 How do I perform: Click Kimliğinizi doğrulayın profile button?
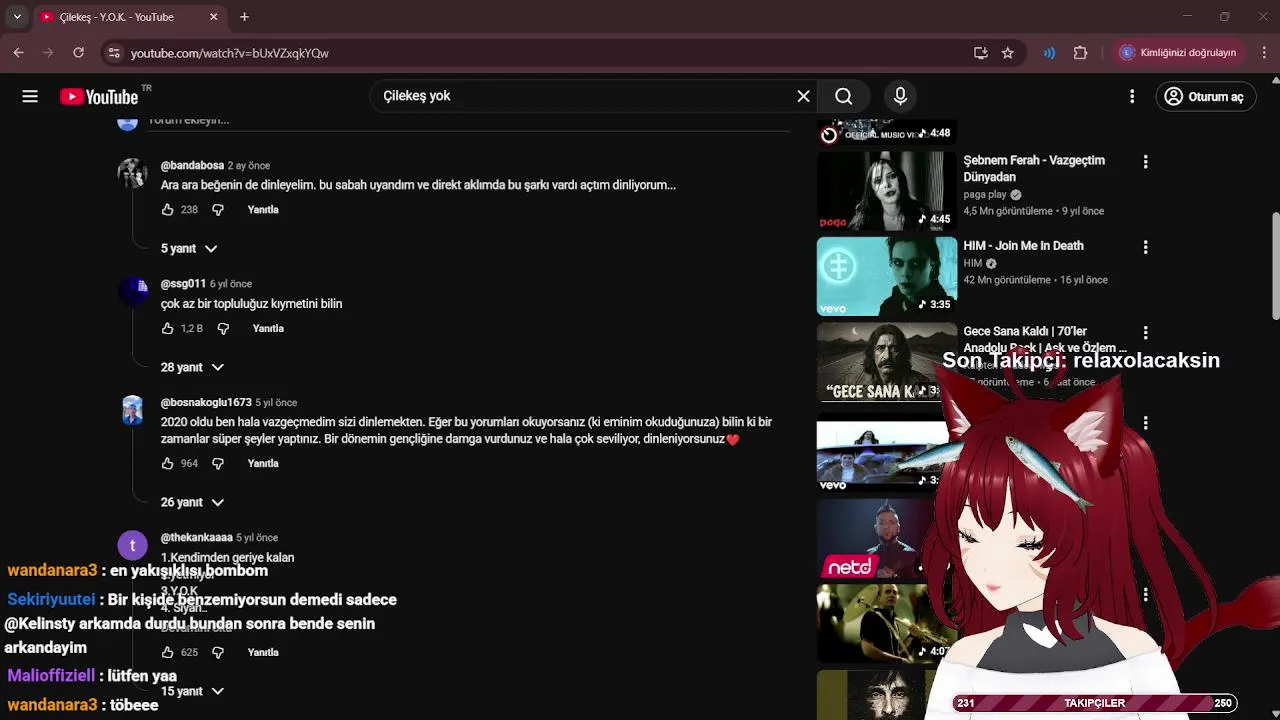(1179, 53)
